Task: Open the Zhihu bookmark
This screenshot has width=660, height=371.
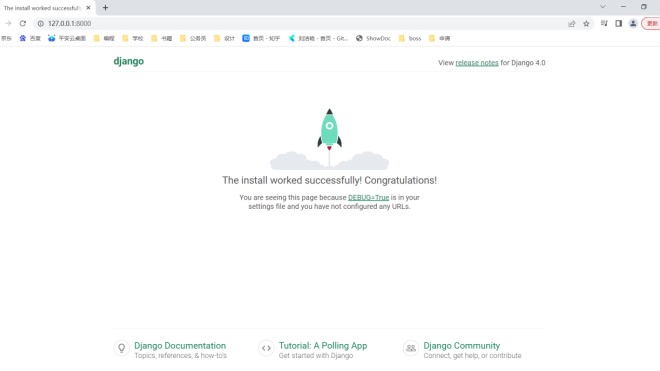Action: [261, 38]
